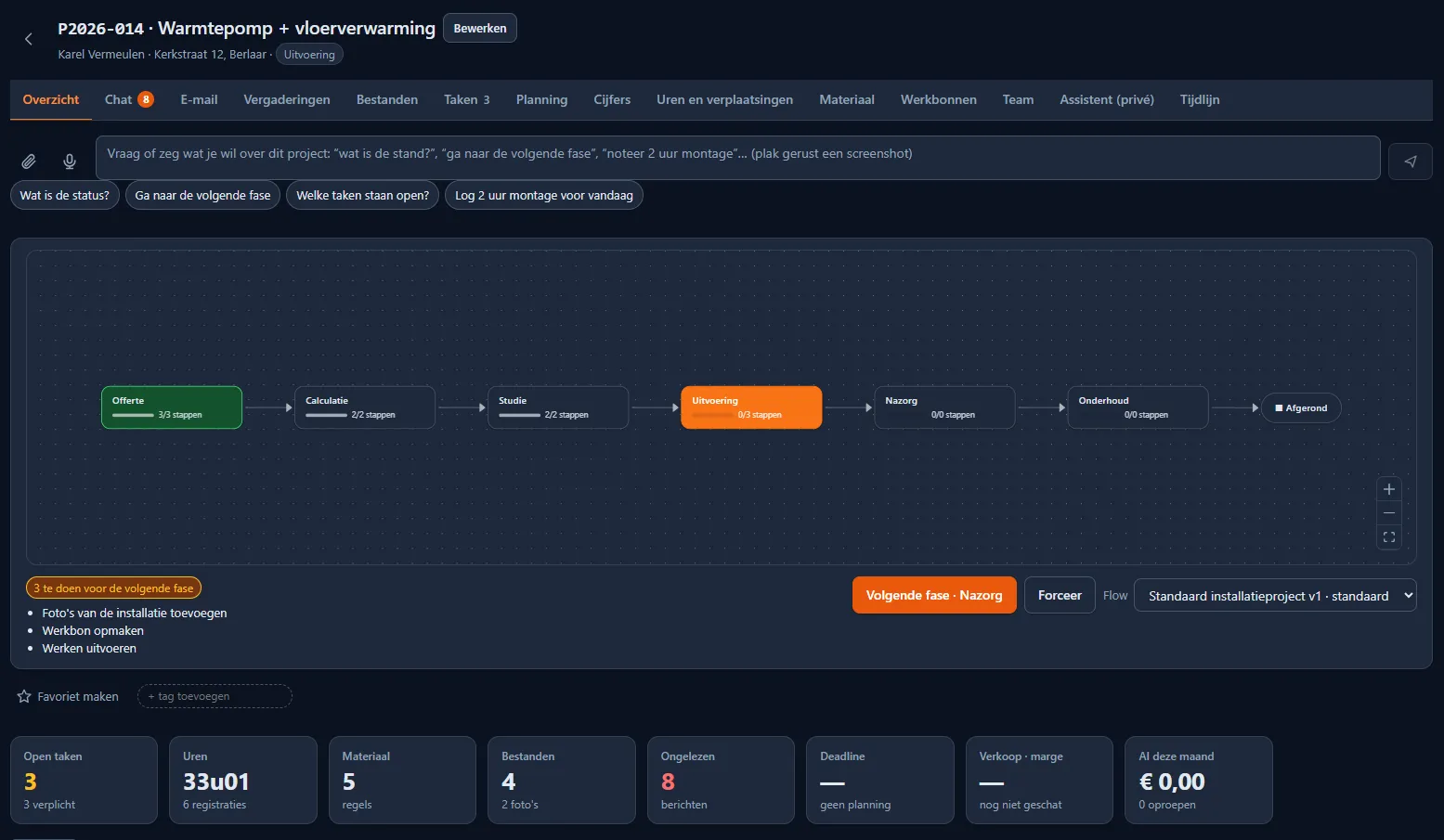Open the Tijdlijn tab
Image resolution: width=1444 pixels, height=840 pixels.
click(1199, 99)
